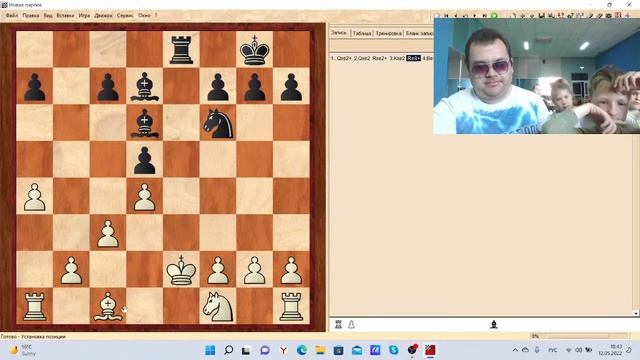Select the black king on g8

255,50
